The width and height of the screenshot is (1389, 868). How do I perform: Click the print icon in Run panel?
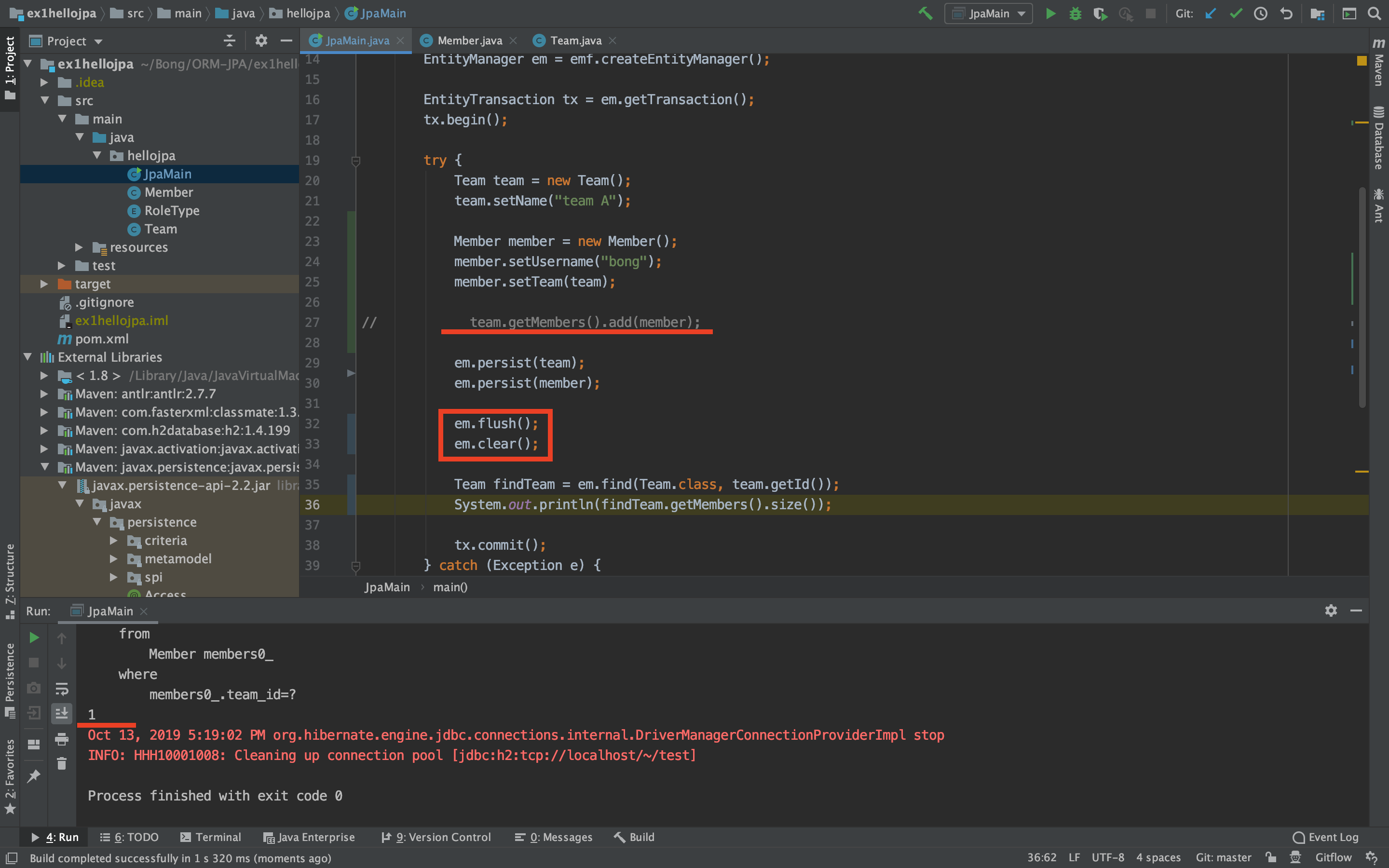(x=61, y=739)
